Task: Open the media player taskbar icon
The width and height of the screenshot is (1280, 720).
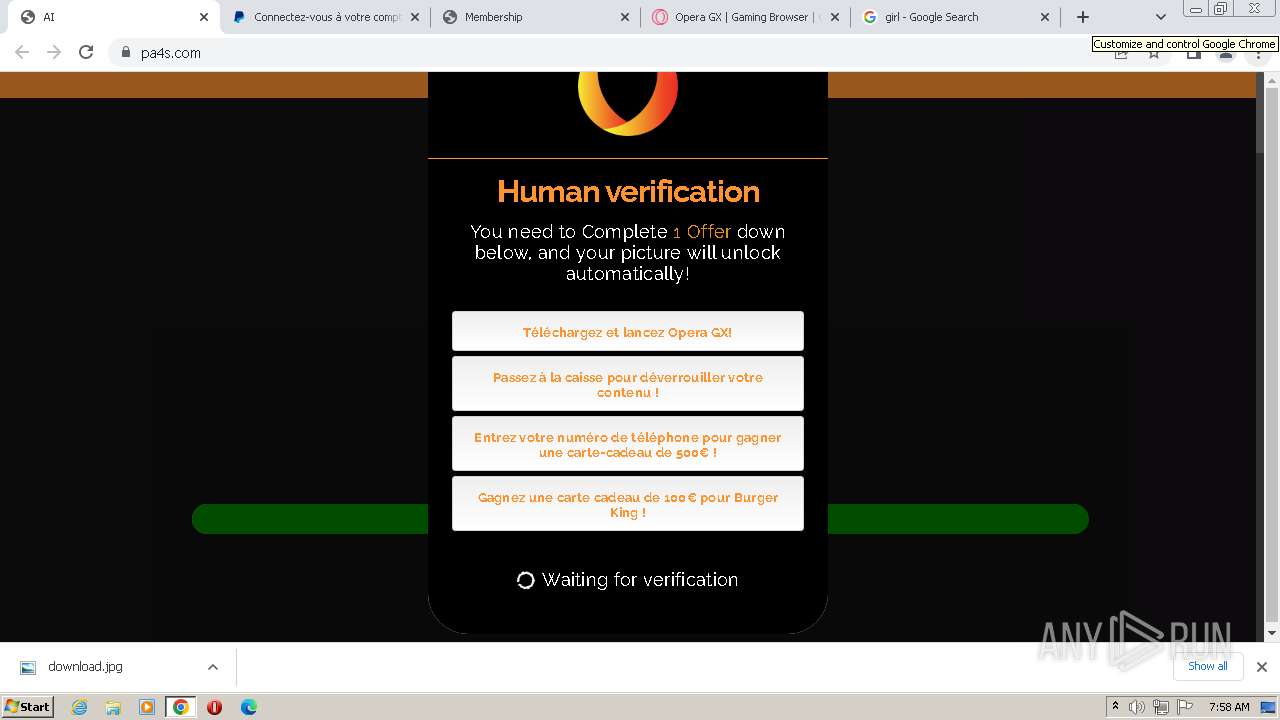Action: click(x=147, y=707)
